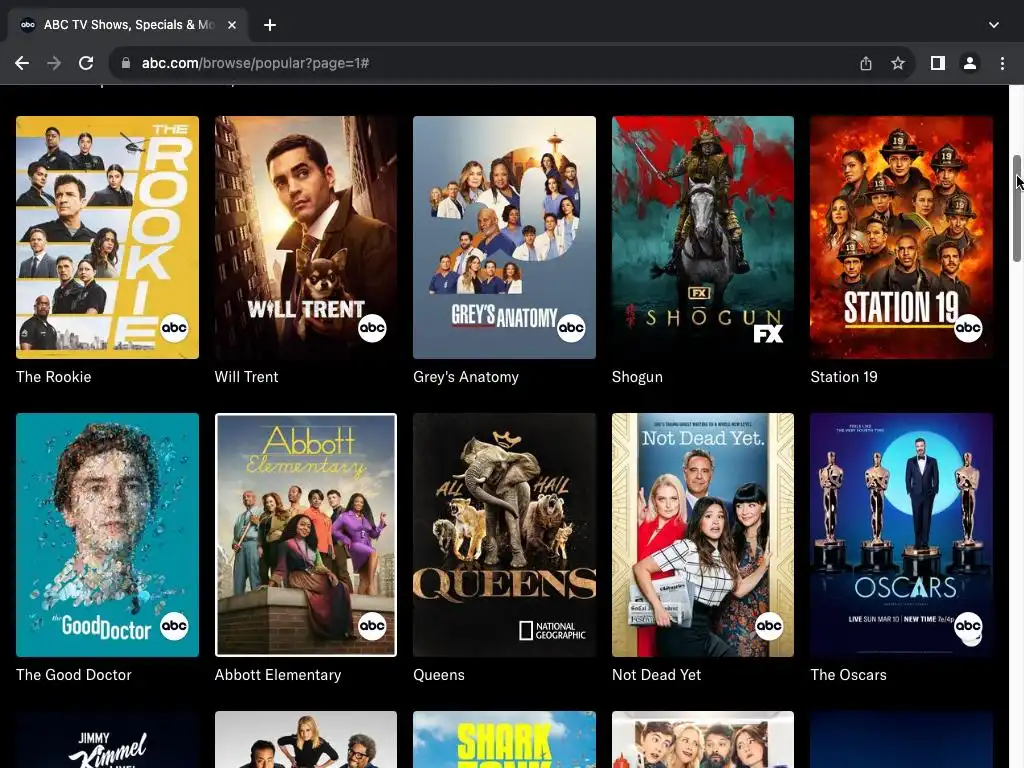1024x768 pixels.
Task: Click 'Queens' title text
Action: coord(439,675)
